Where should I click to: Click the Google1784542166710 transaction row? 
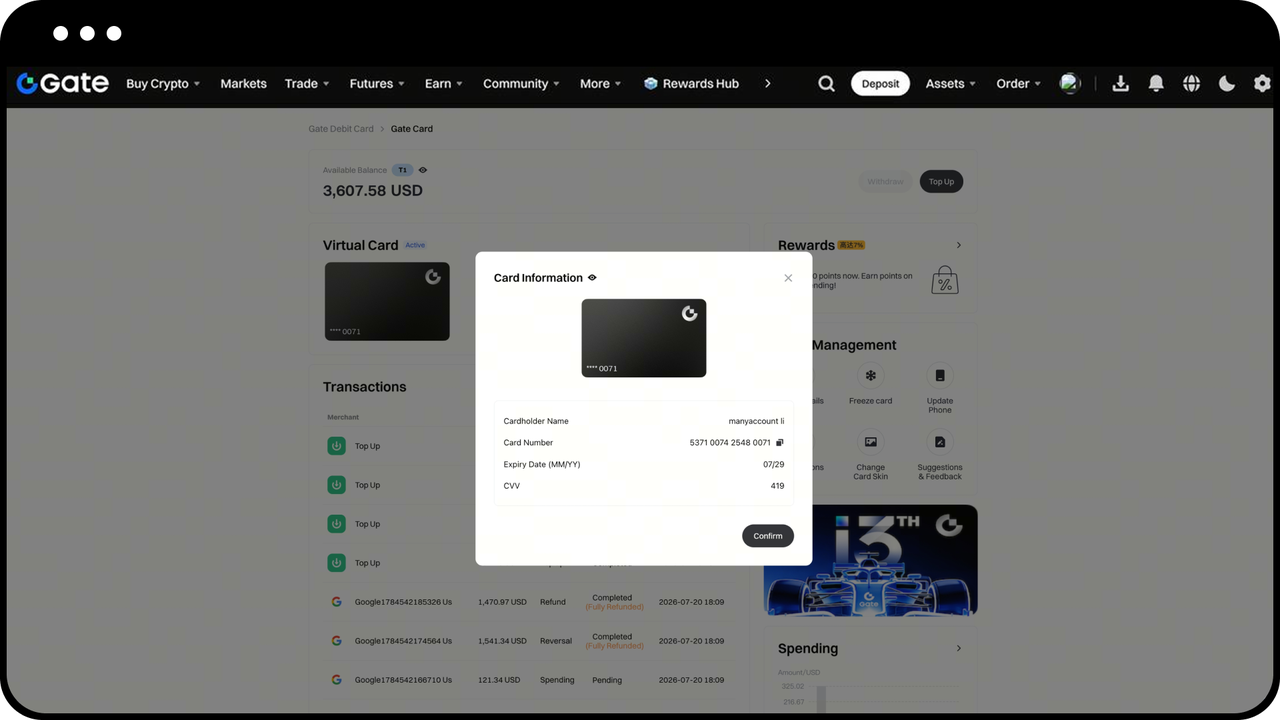click(x=529, y=680)
